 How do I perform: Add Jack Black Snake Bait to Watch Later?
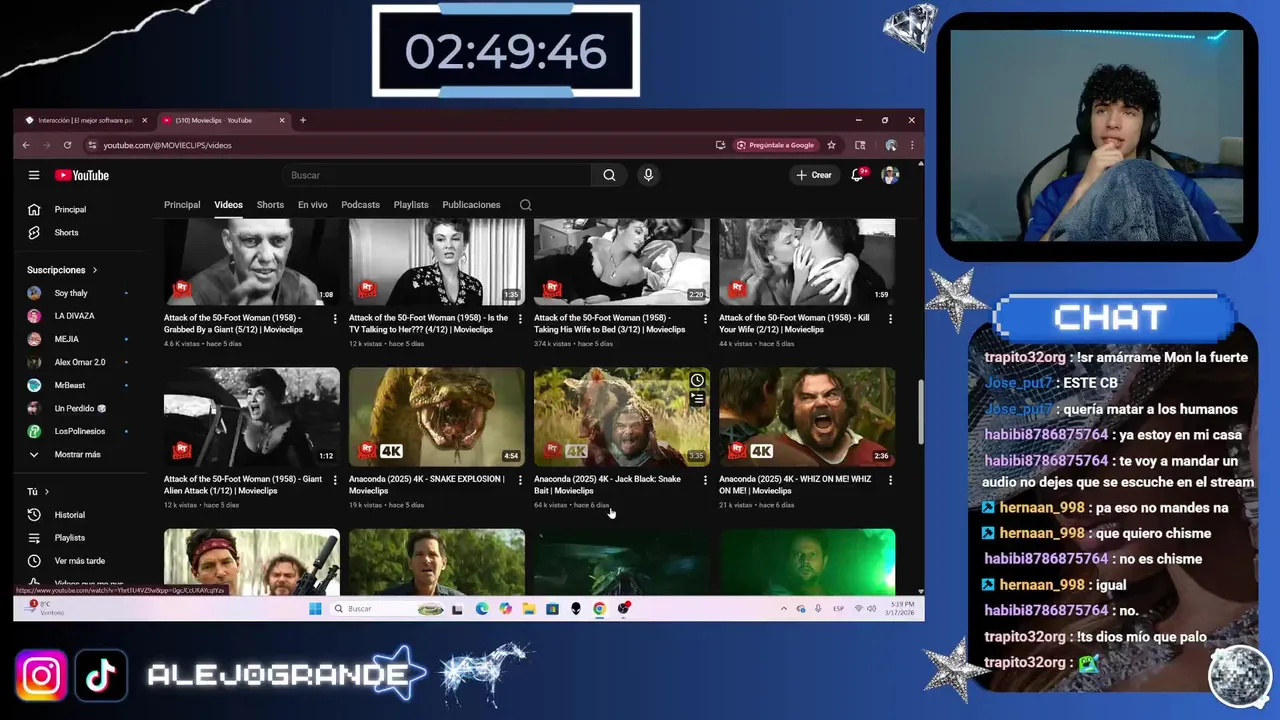tap(697, 381)
